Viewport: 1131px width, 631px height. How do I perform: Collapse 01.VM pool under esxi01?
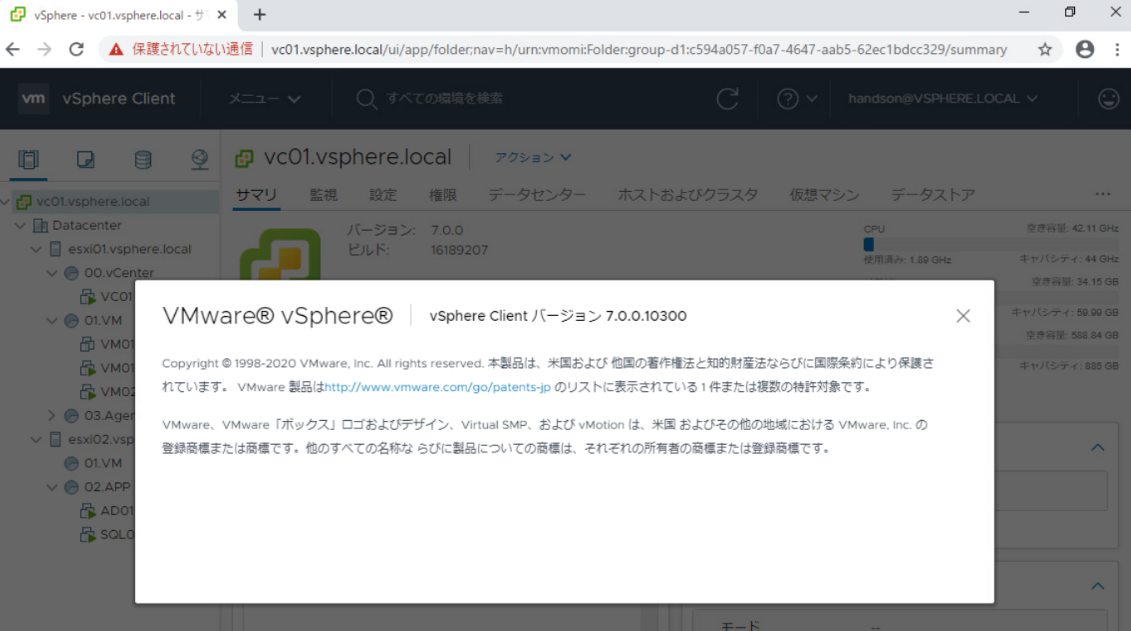[x=52, y=321]
